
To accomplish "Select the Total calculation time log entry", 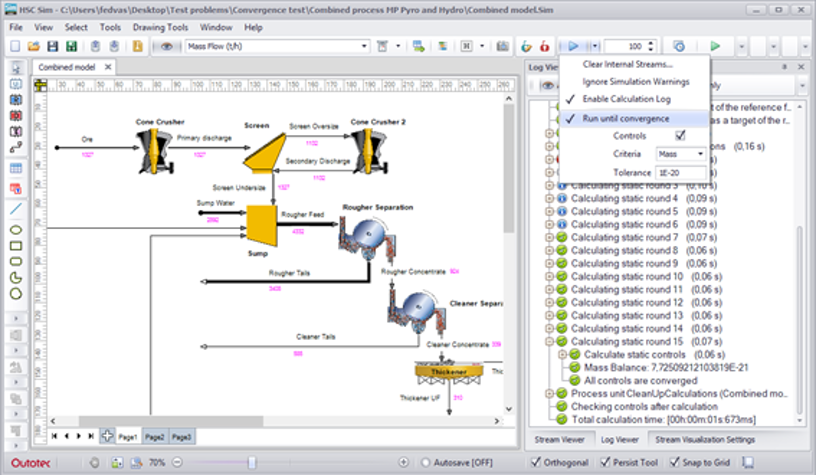I will tap(664, 419).
